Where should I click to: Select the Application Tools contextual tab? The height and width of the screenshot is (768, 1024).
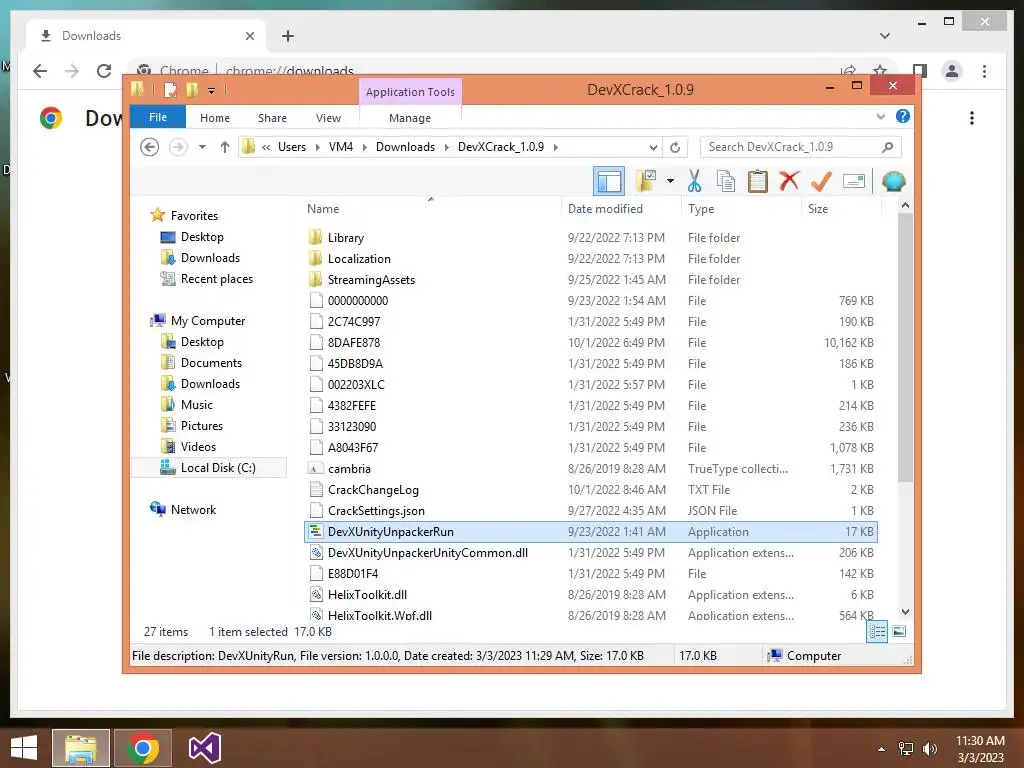410,92
